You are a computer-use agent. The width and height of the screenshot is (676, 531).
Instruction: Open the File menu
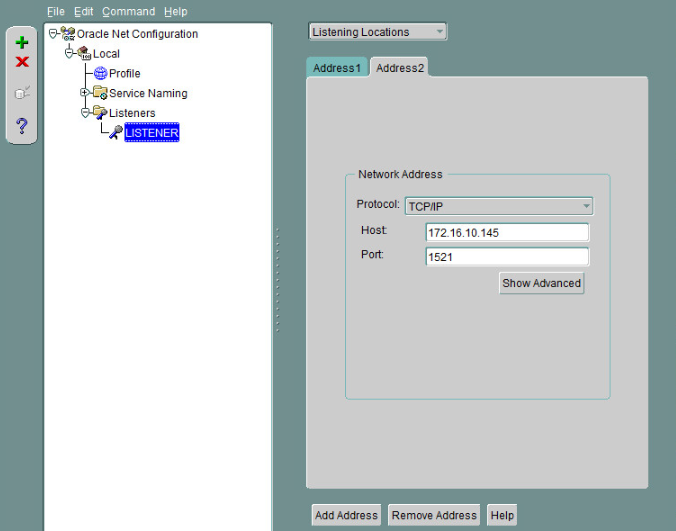pos(56,11)
